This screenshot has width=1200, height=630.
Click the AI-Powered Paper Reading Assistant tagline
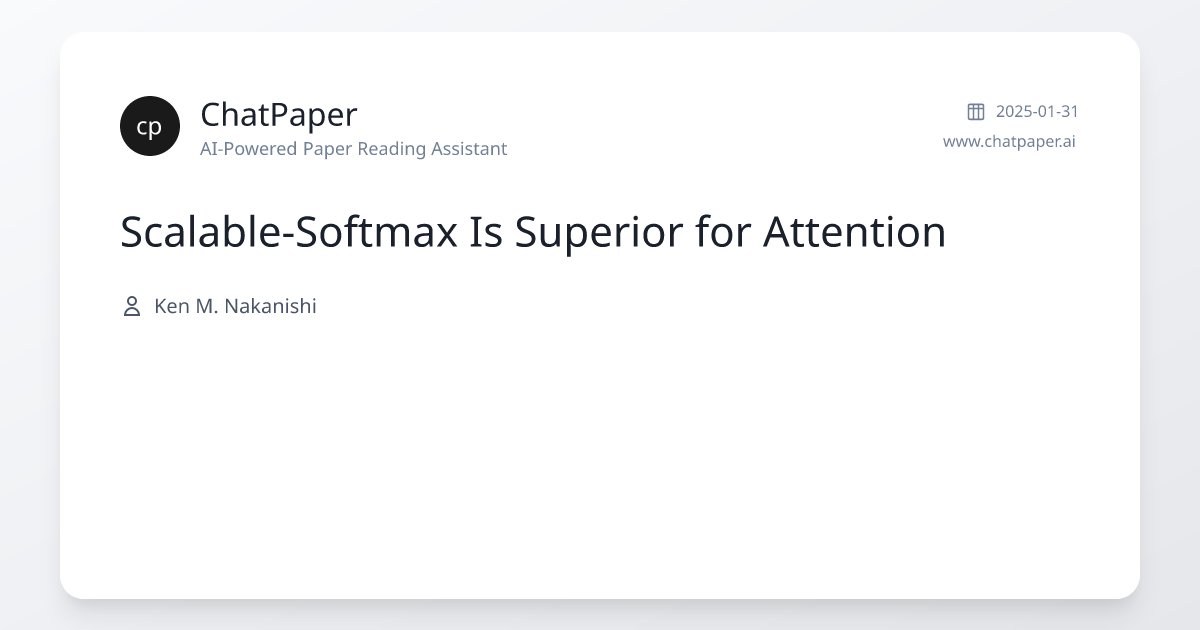click(x=353, y=149)
